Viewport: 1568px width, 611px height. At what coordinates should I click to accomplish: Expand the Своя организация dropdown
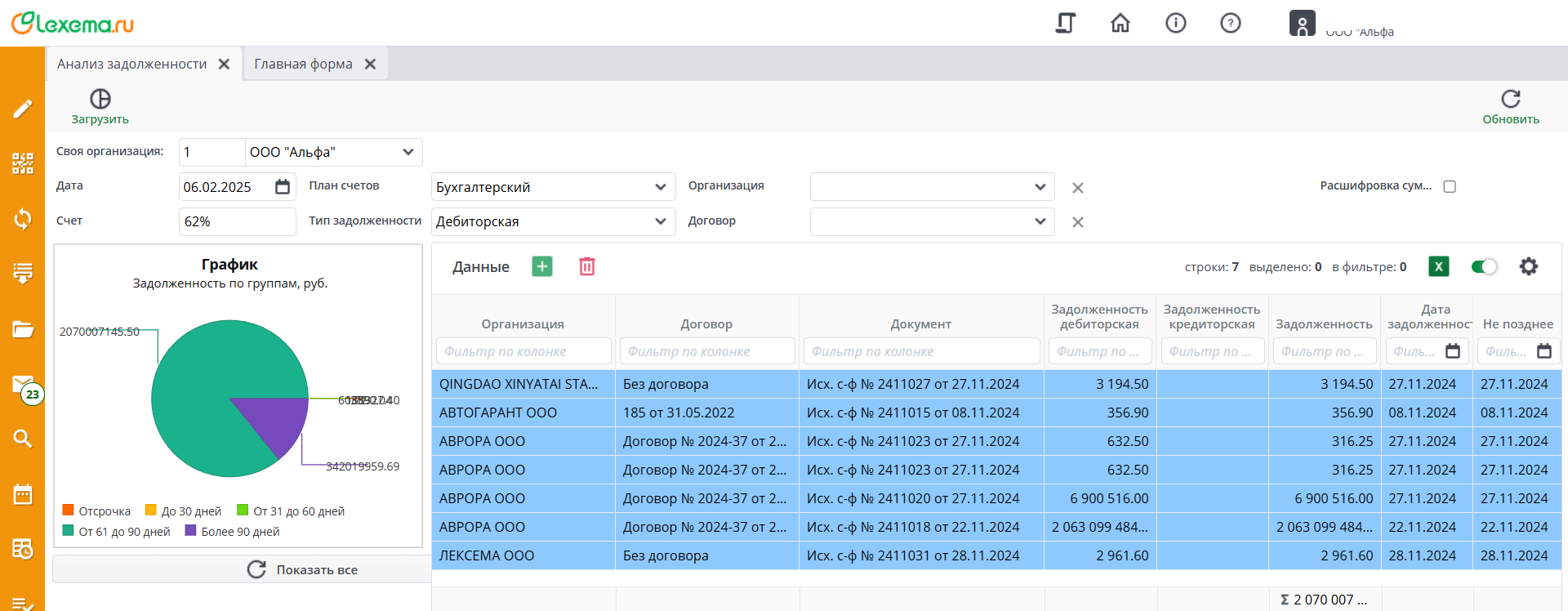[x=408, y=152]
